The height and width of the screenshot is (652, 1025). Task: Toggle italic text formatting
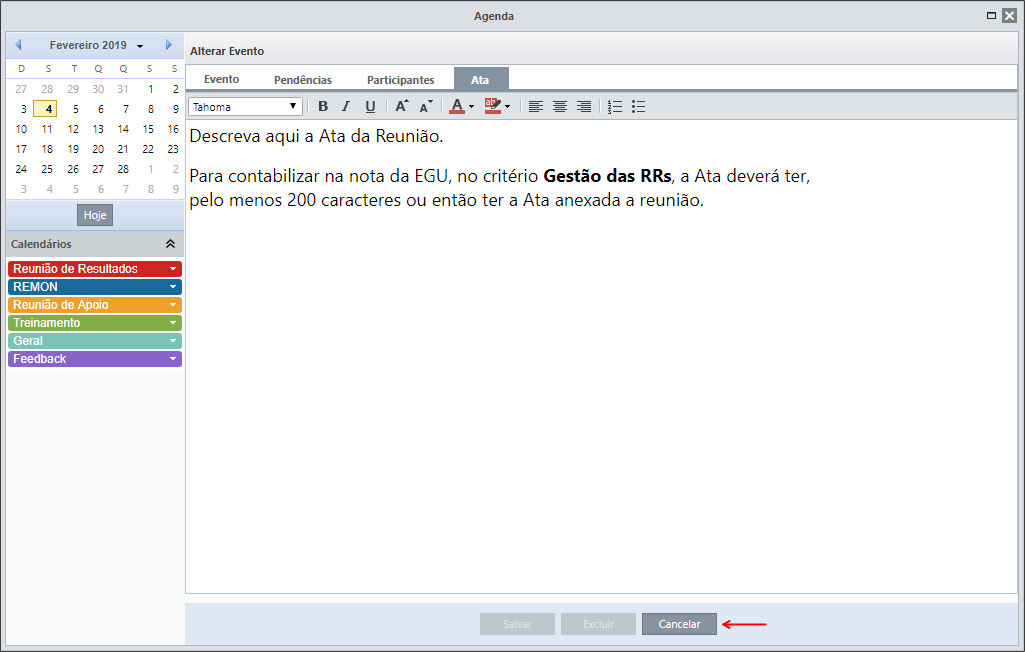tap(346, 107)
